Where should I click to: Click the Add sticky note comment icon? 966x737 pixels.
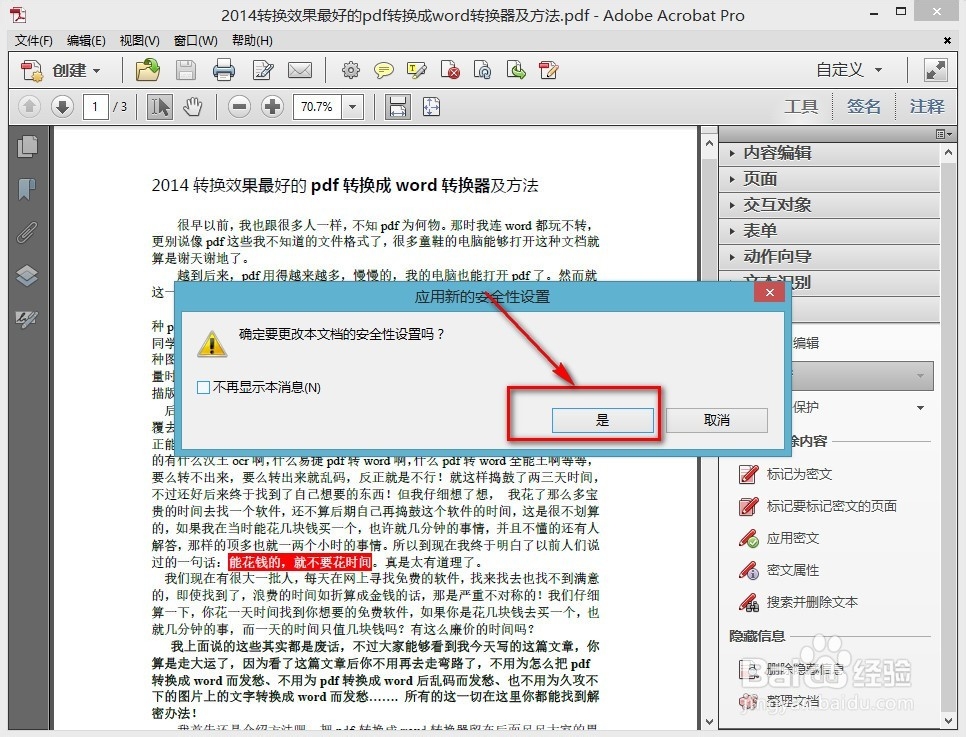383,70
